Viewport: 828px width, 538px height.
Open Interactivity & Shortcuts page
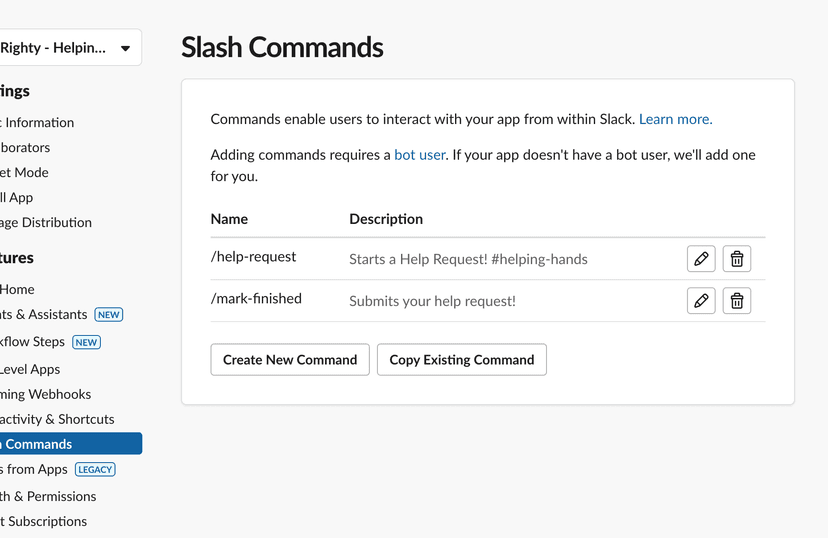pyautogui.click(x=57, y=419)
